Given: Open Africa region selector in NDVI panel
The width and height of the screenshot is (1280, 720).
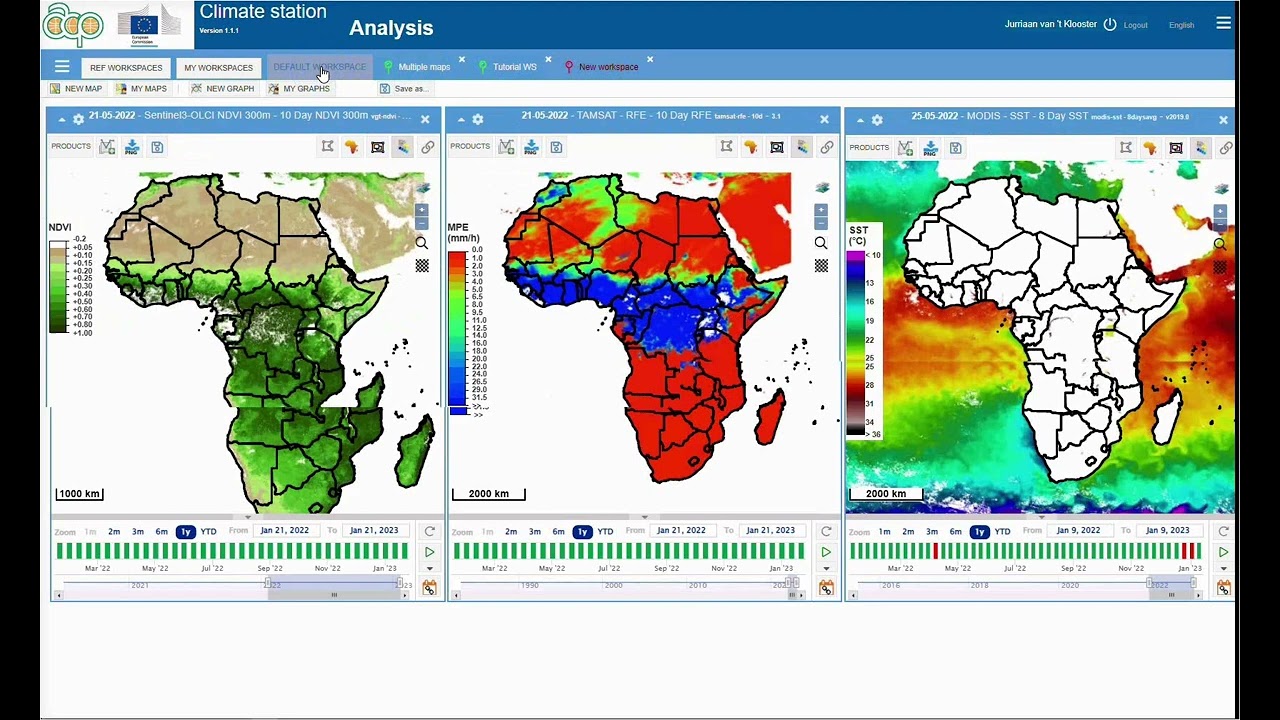Looking at the screenshot, I should 352,147.
